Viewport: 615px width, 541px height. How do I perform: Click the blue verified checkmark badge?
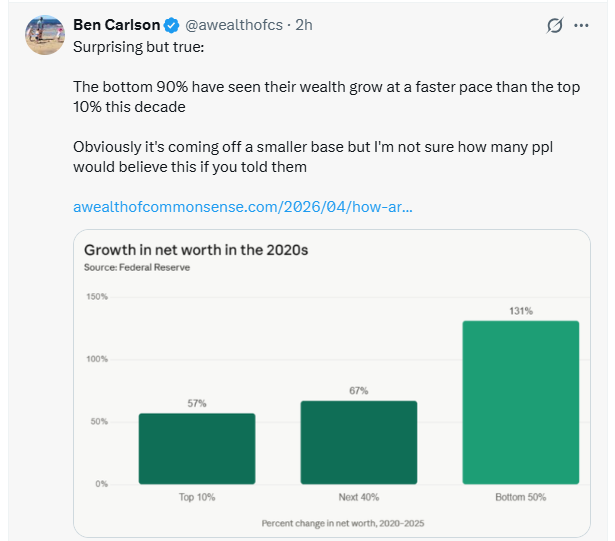169,26
